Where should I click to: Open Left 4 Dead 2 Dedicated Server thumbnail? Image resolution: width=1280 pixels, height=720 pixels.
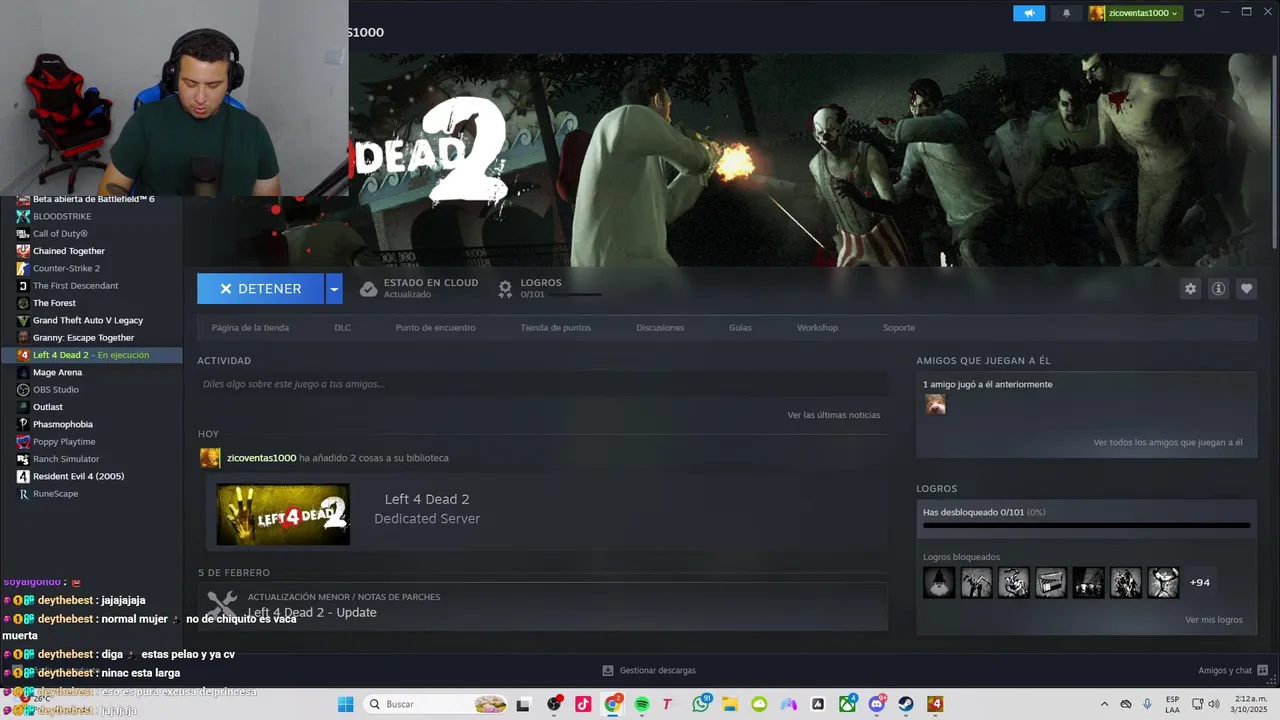coord(283,514)
